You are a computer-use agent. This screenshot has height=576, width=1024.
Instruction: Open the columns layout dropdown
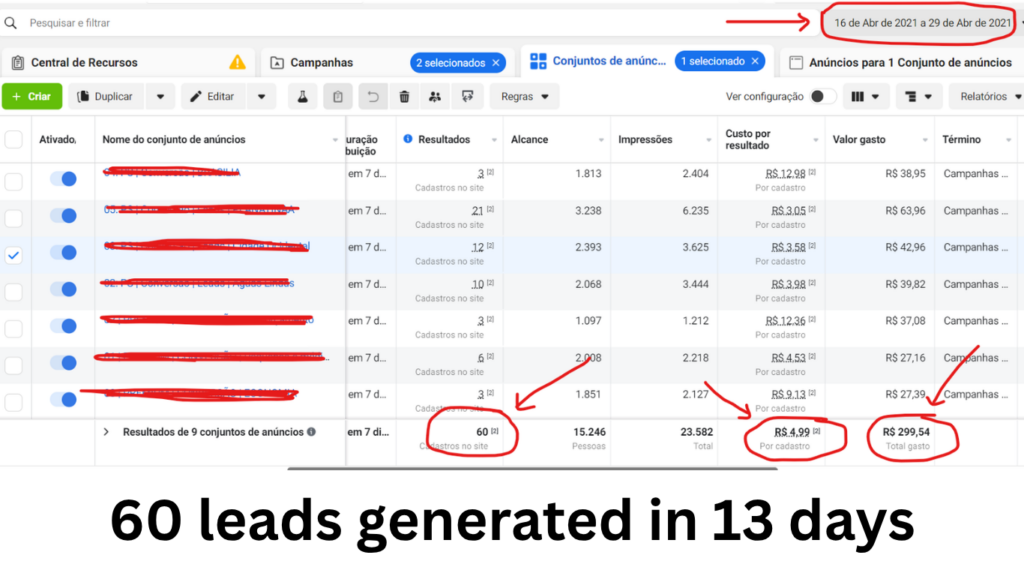(x=865, y=97)
